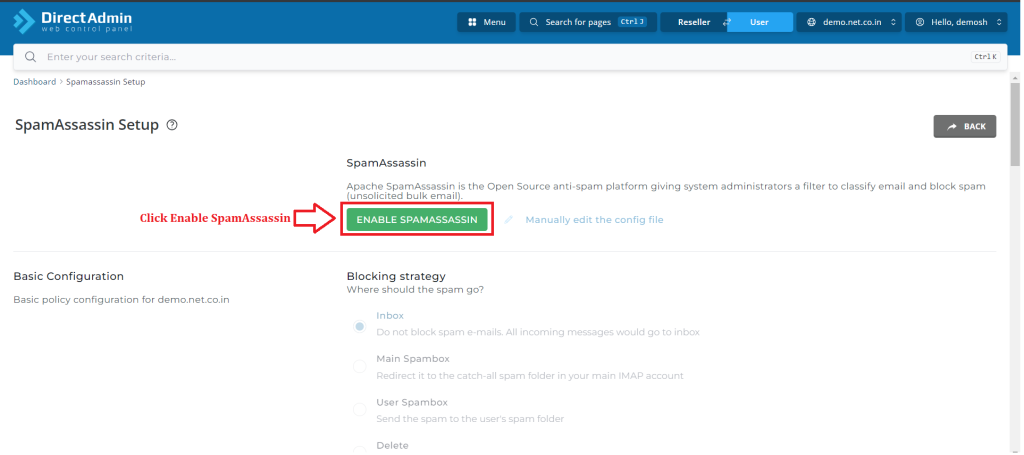1024x455 pixels.
Task: Focus the Enter your search criteria field
Action: tap(509, 57)
